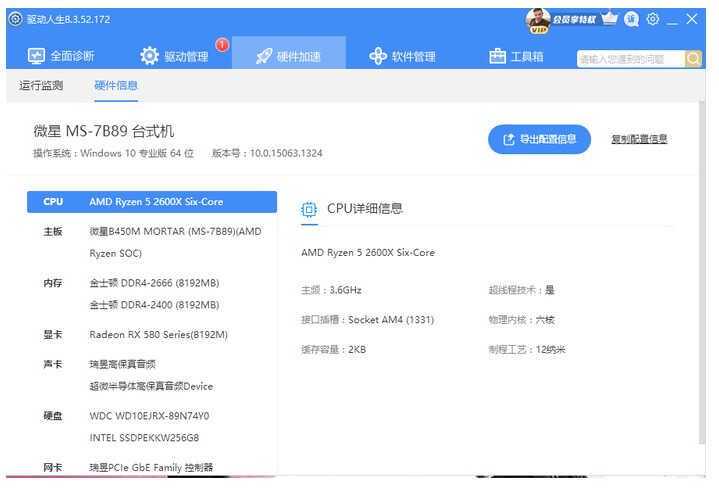Click the 驱动管理 gear icon
This screenshot has height=490, width=719.
point(149,56)
